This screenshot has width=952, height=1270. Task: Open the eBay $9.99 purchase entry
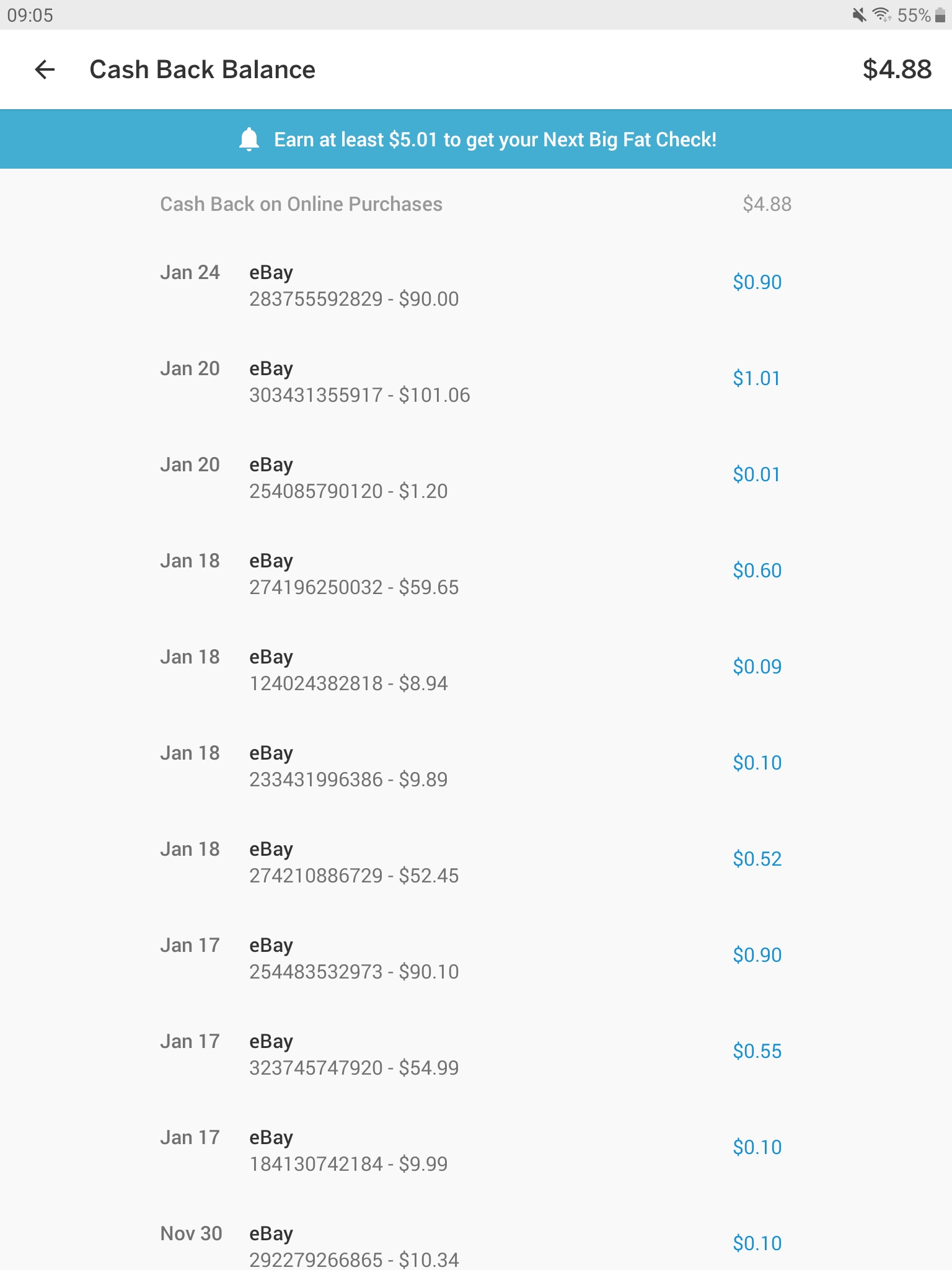click(348, 1151)
